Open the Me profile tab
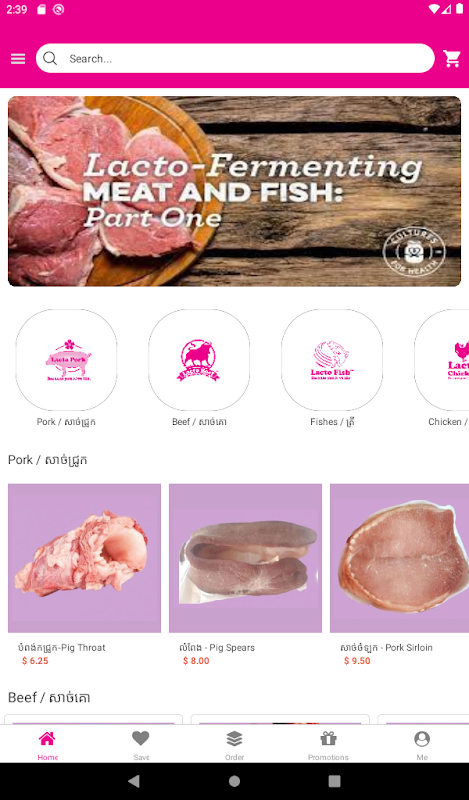Screen dimensions: 469x800 click(x=422, y=744)
